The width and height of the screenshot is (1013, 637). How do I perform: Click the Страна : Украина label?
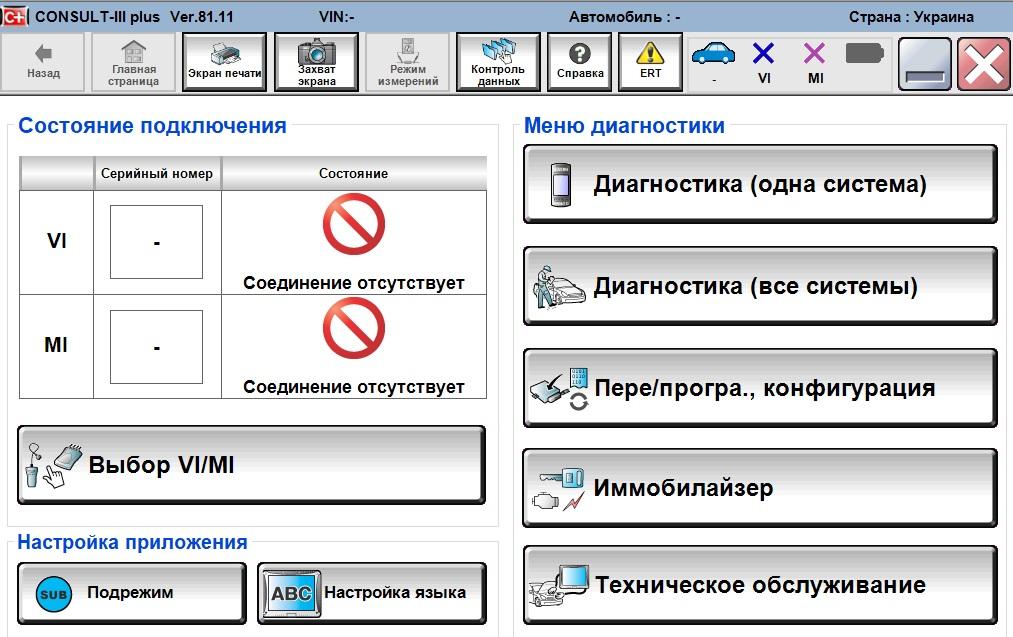click(x=911, y=17)
